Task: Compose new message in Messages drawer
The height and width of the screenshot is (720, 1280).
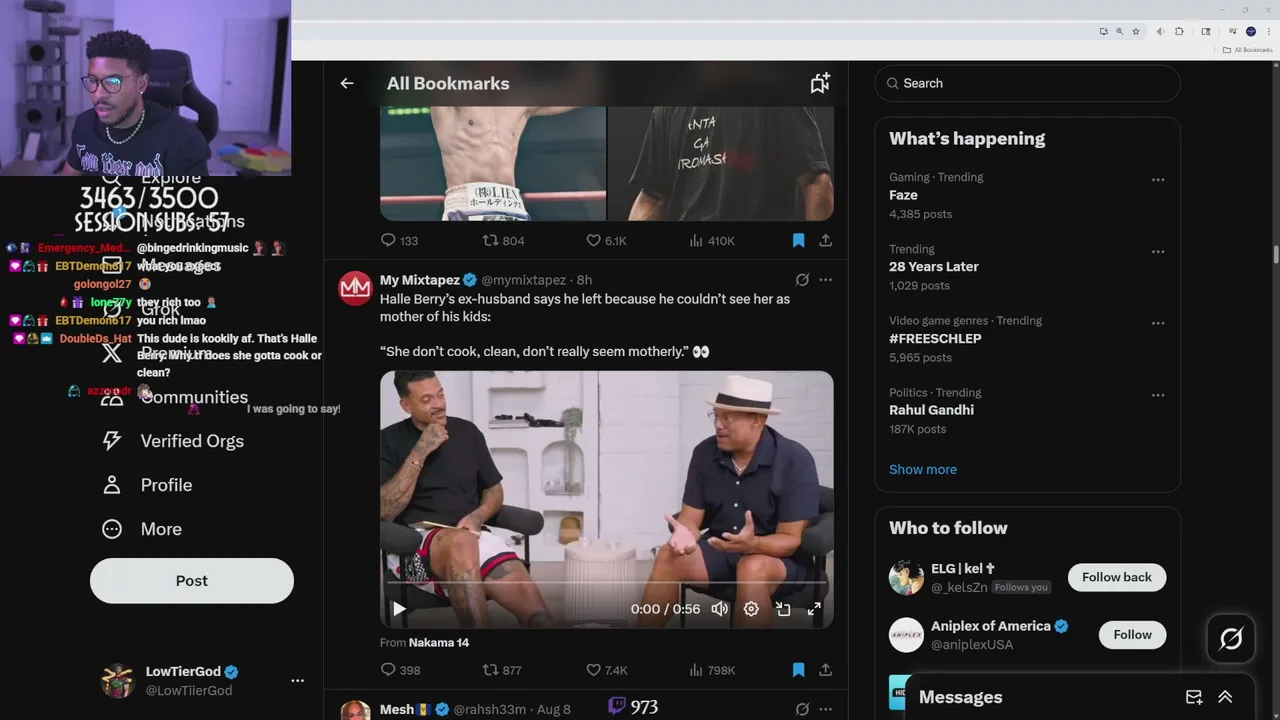Action: (1194, 697)
